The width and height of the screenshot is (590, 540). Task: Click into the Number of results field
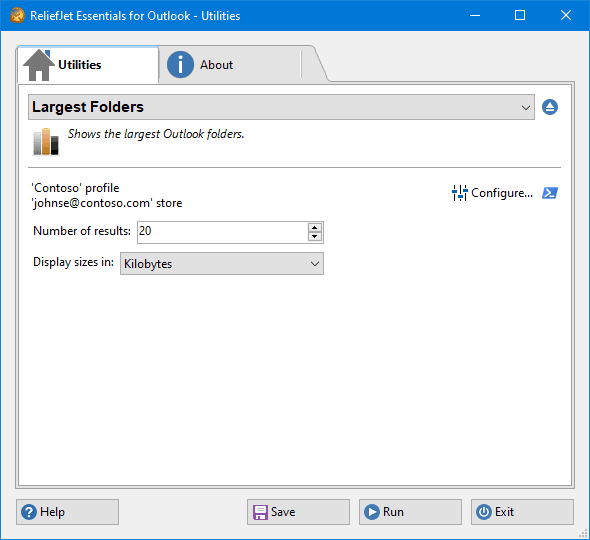222,232
